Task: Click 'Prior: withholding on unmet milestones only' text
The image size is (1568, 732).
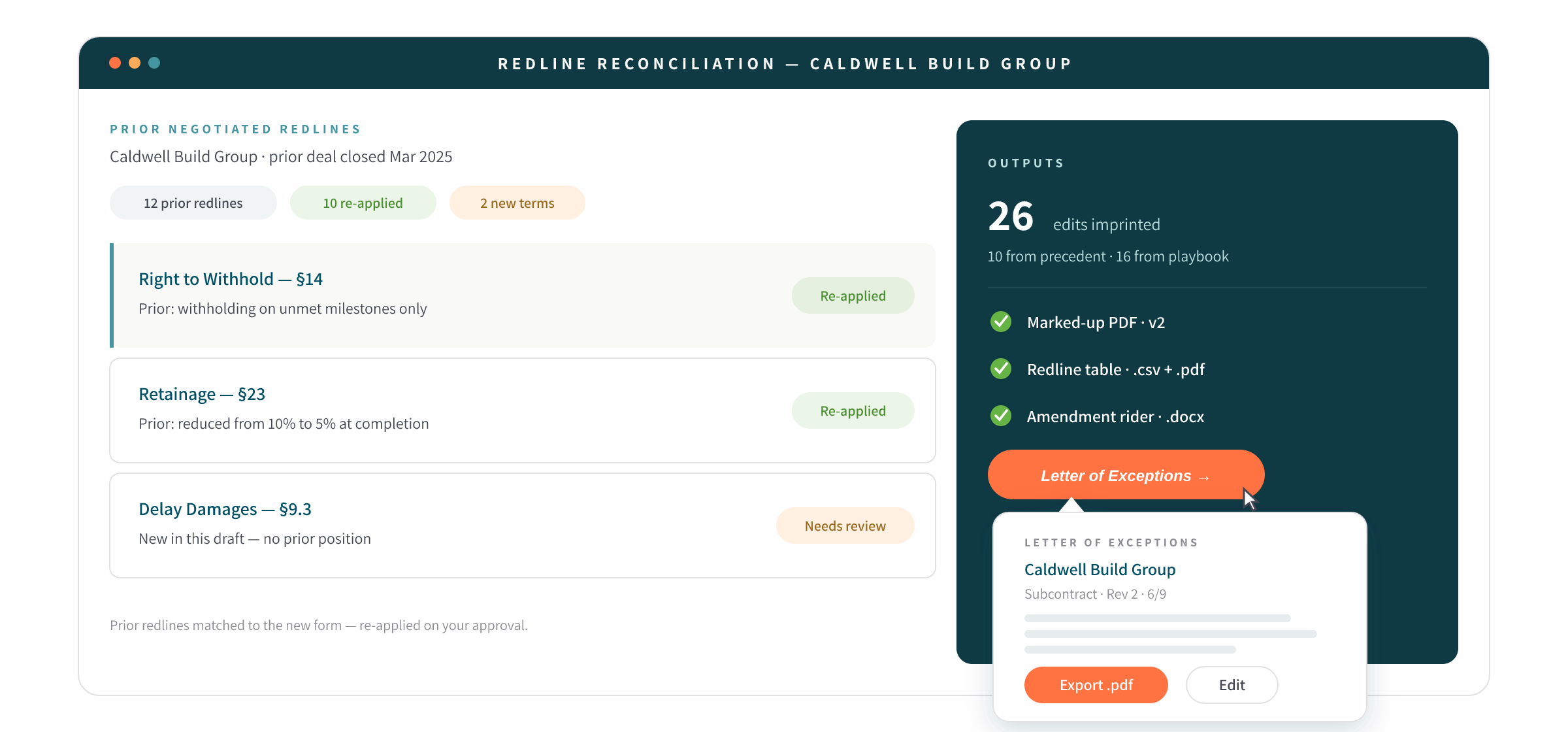Action: tap(282, 308)
